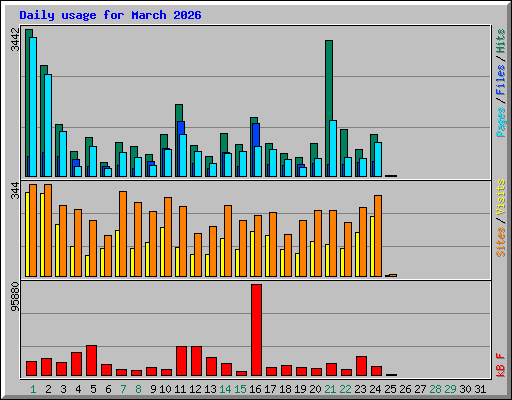Click green day label '8' on the x-axis
This screenshot has width=512, height=400.
click(138, 389)
